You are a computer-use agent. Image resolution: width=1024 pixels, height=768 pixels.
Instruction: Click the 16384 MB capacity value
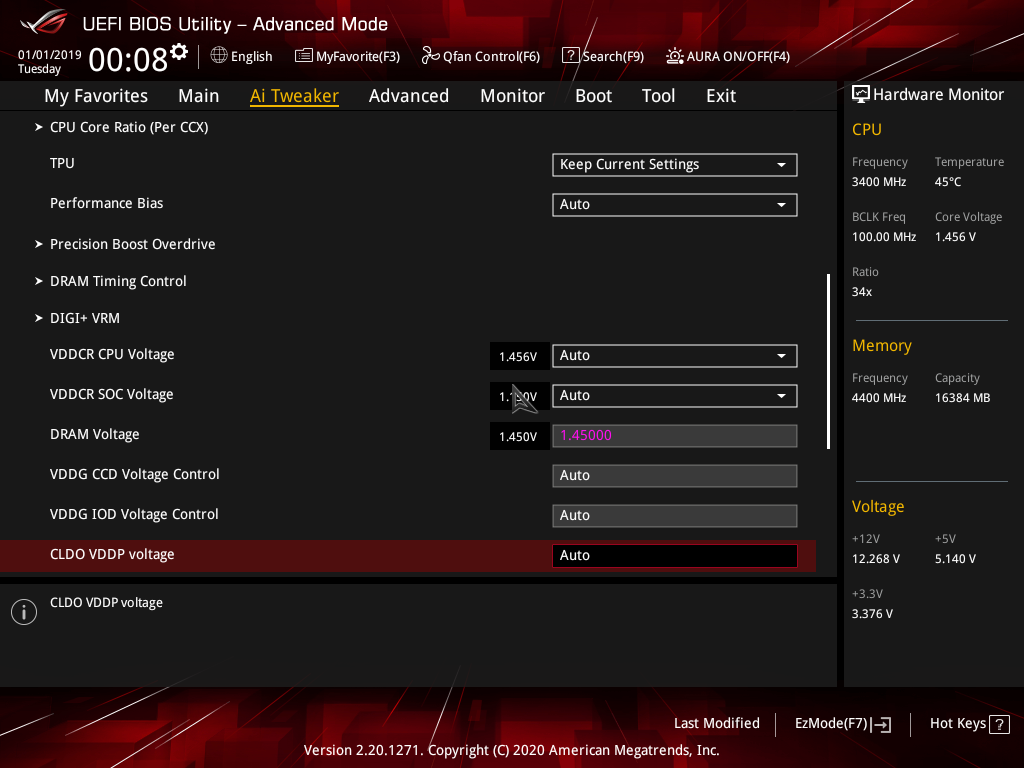coord(963,398)
